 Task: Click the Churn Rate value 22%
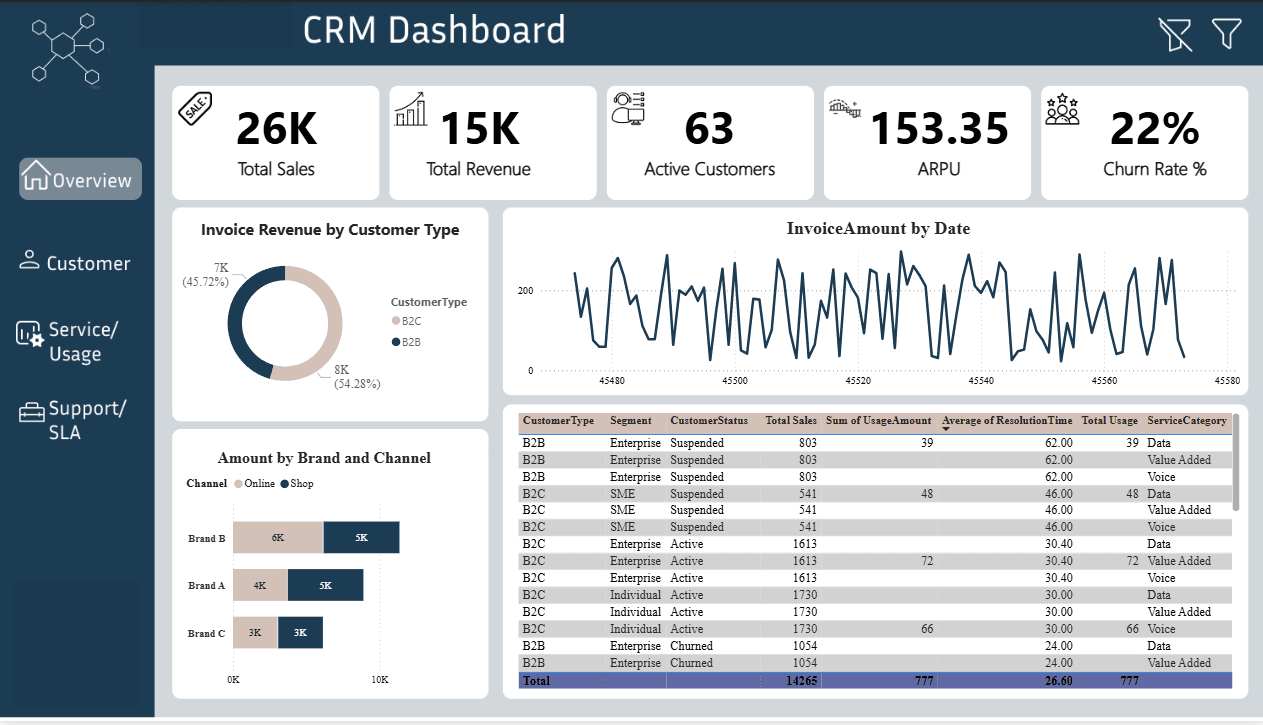pos(1154,129)
